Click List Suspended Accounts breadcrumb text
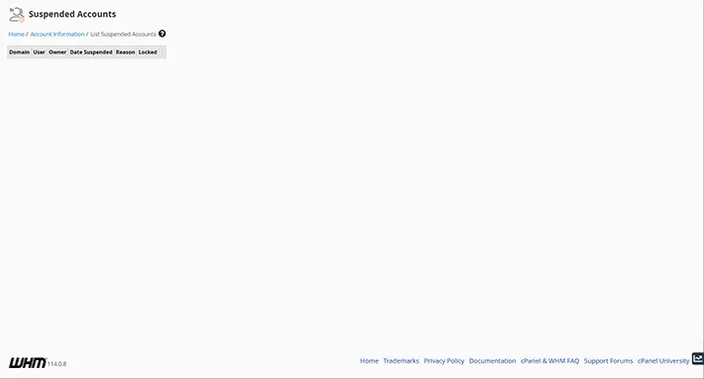 [123, 34]
